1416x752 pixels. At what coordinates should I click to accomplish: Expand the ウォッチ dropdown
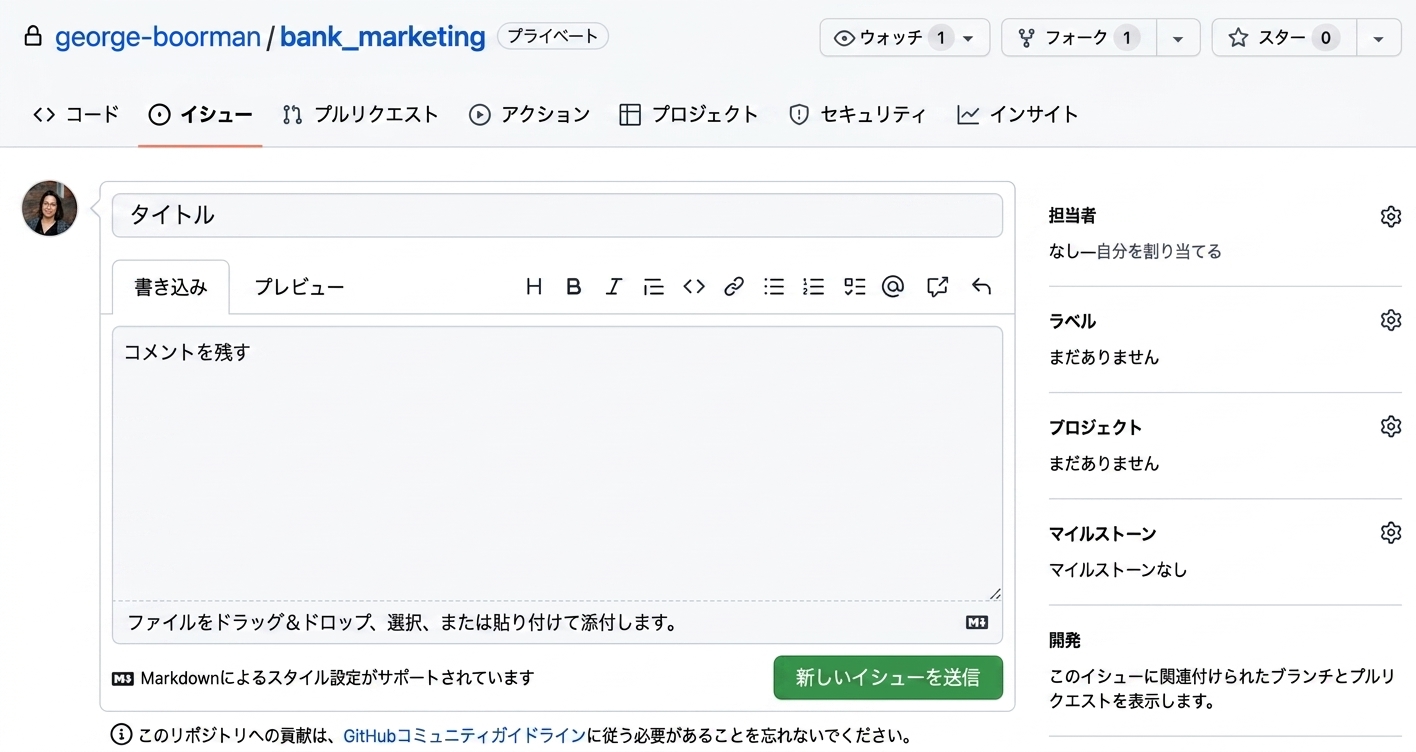click(905, 38)
